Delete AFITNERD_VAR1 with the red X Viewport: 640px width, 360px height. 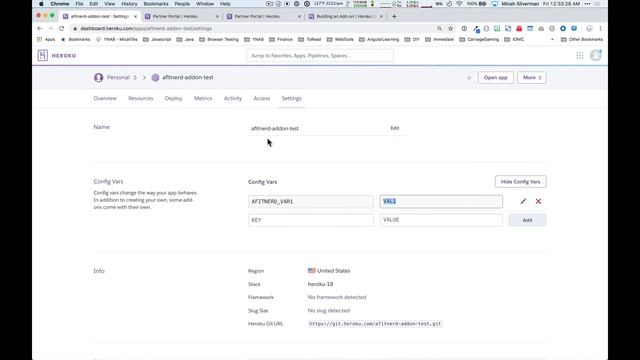[x=538, y=201]
